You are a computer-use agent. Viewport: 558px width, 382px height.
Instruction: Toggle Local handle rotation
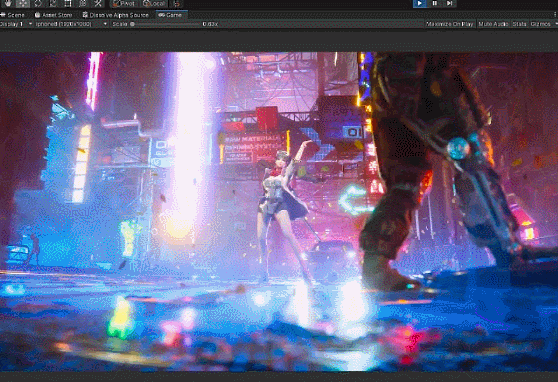tap(154, 4)
